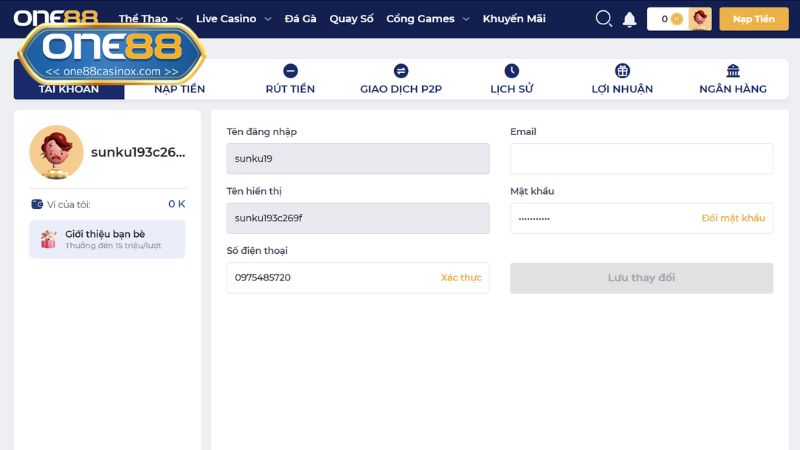800x450 pixels.
Task: Focus the Email input field
Action: coord(641,159)
